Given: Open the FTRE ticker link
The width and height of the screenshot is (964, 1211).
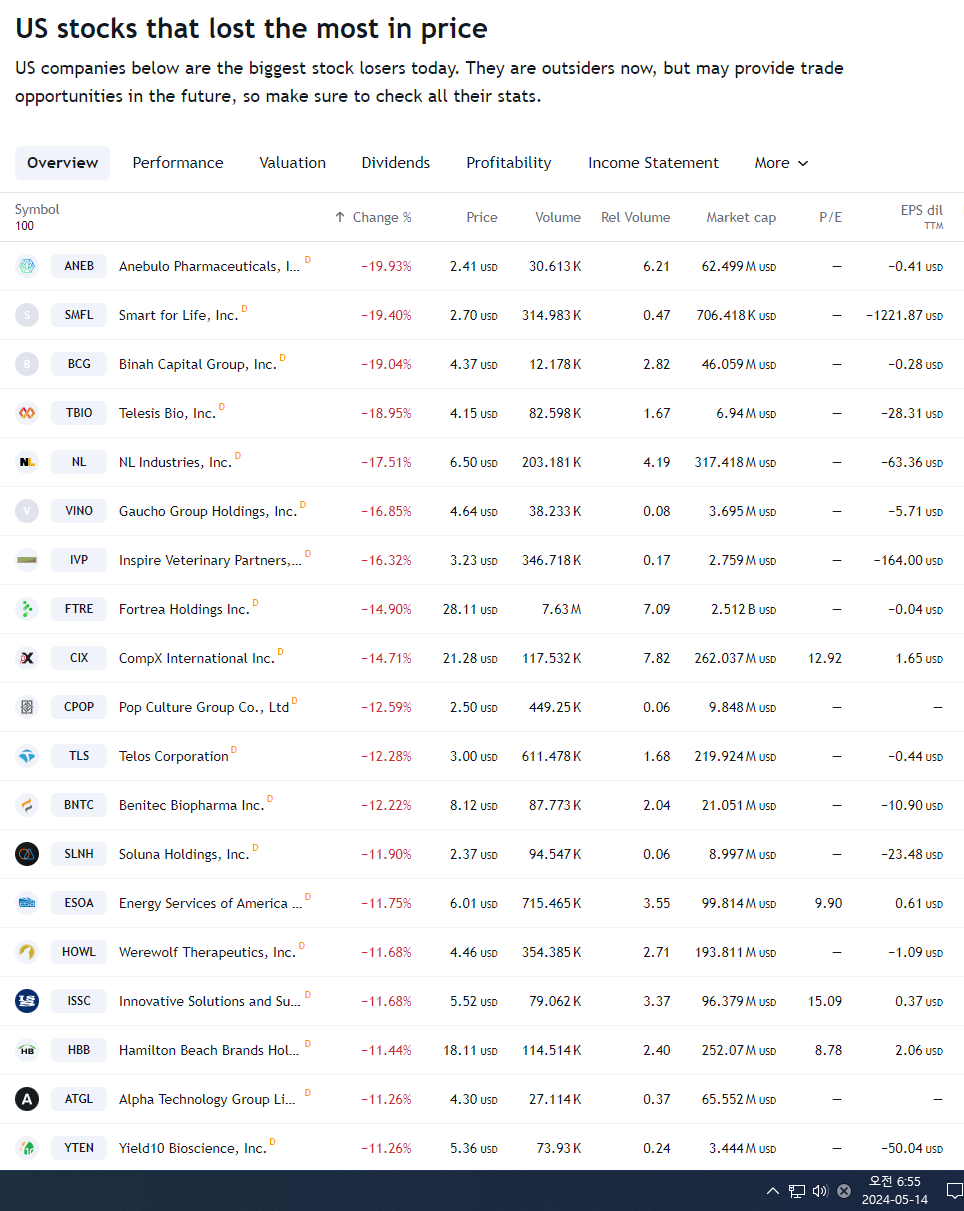Looking at the screenshot, I should point(79,609).
